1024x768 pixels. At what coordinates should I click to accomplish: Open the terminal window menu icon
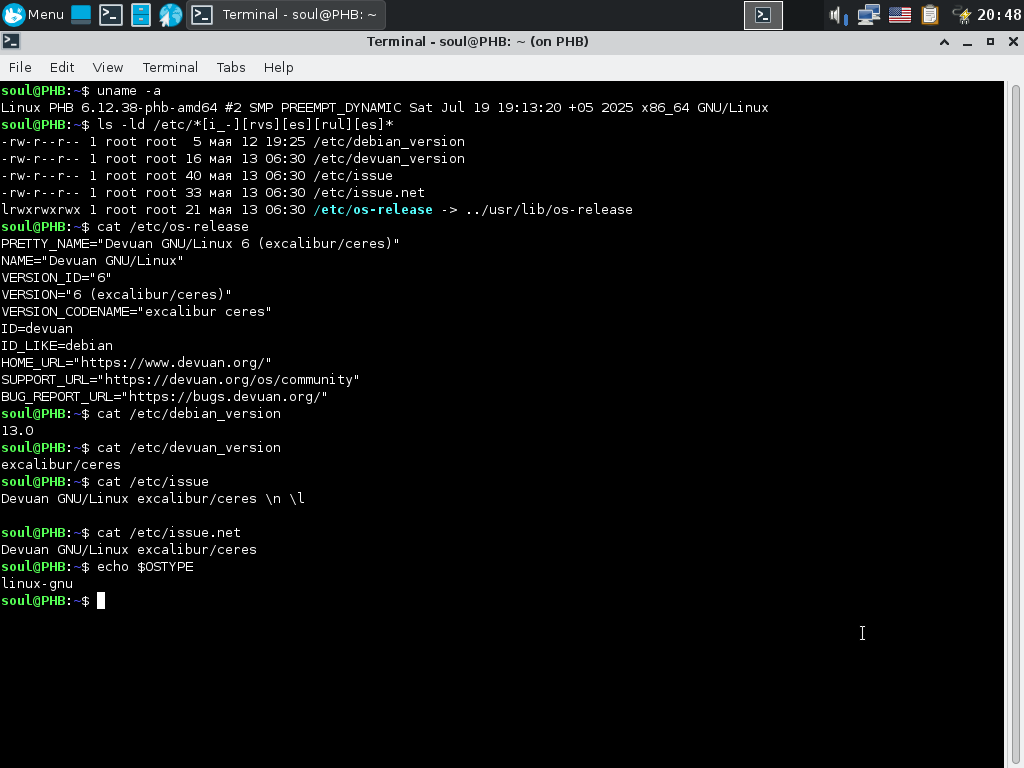coord(10,42)
